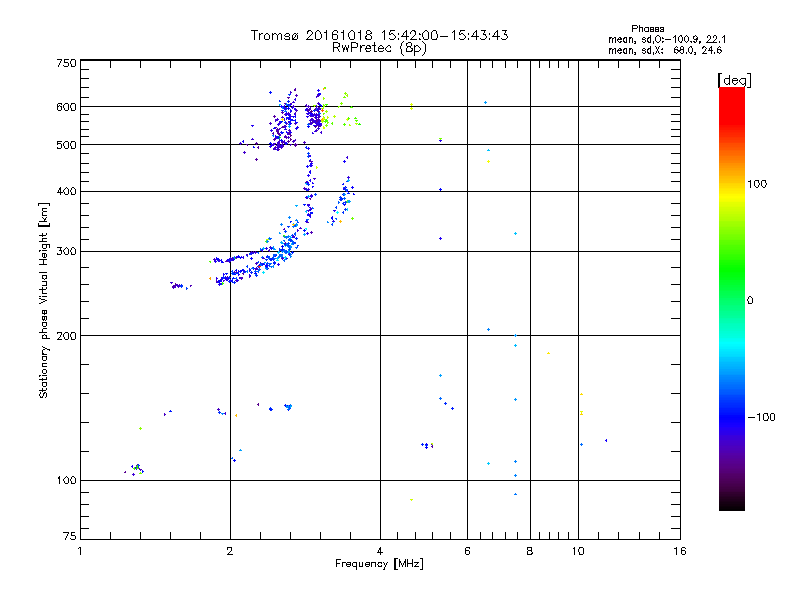Click y-axis tick label '200'
800x600 pixels.
(x=66, y=336)
